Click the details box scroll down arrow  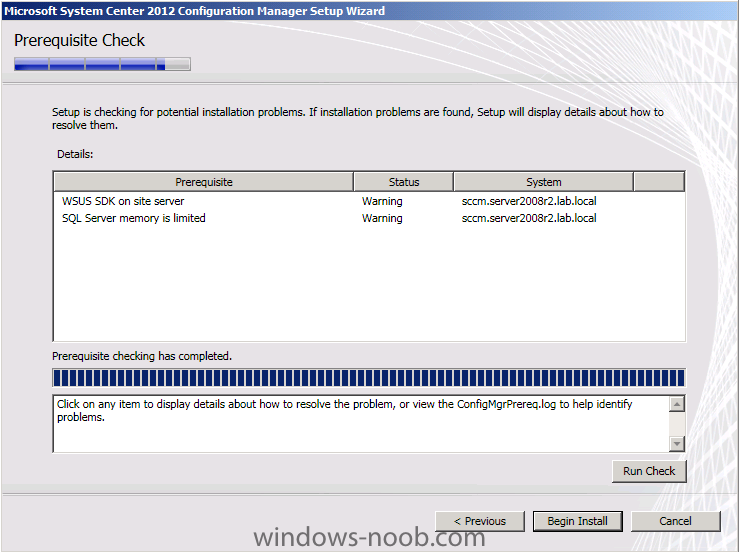pyautogui.click(x=677, y=444)
